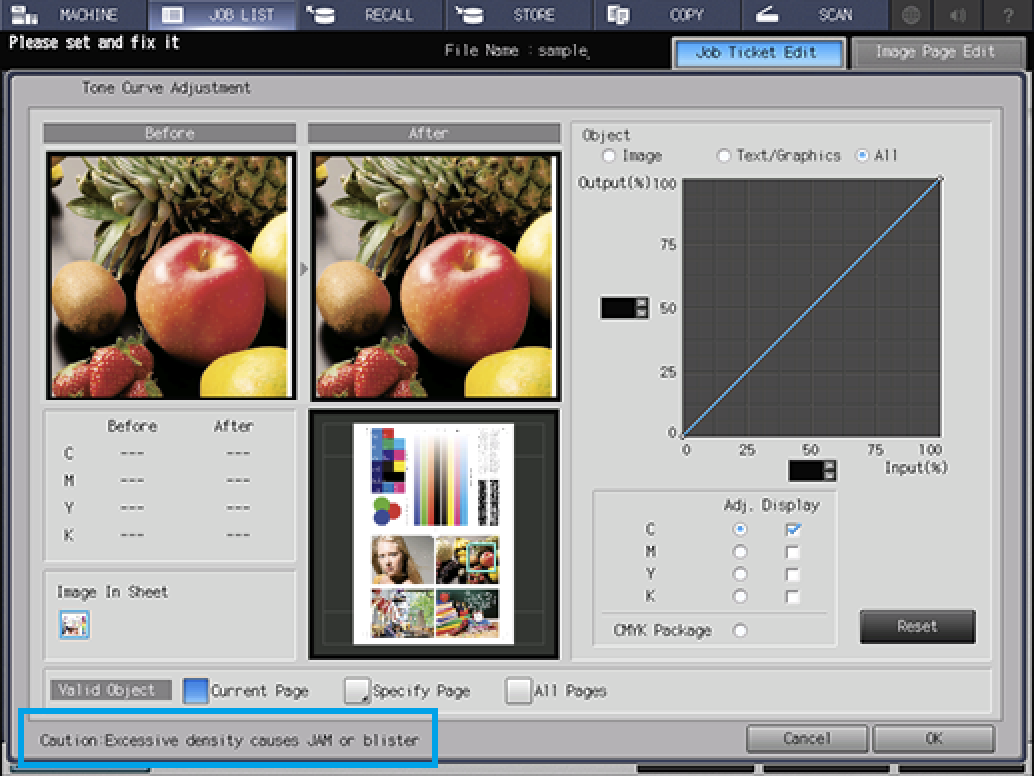Click the globe icon in top bar

pos(911,15)
